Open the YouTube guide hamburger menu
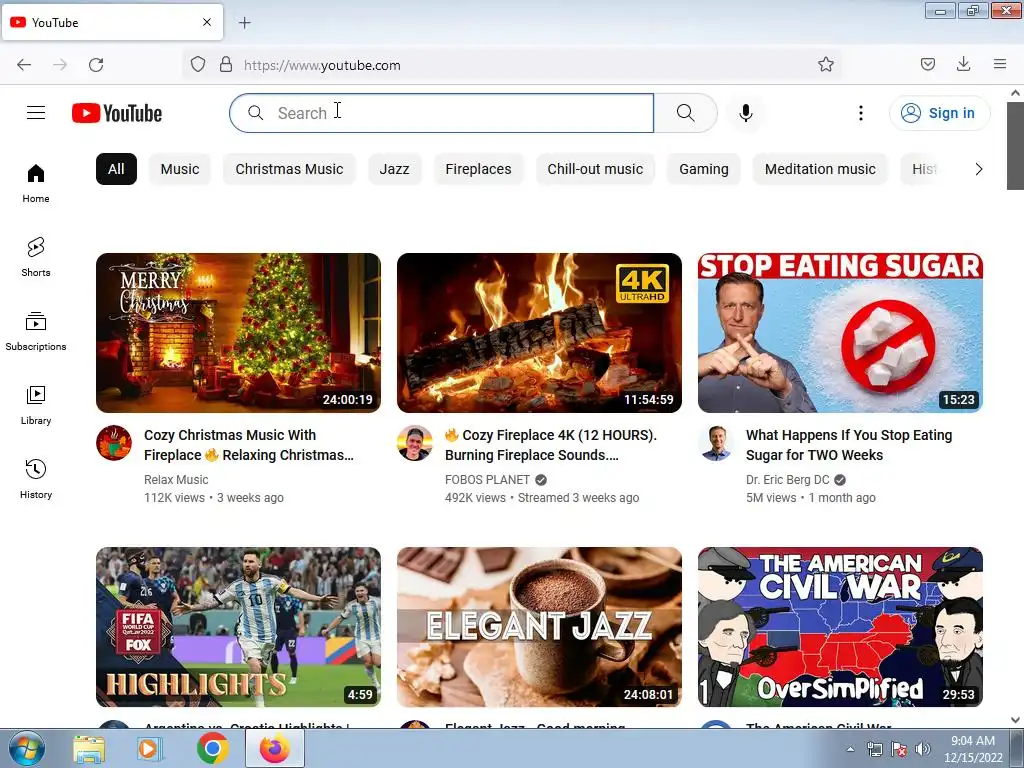 click(36, 113)
